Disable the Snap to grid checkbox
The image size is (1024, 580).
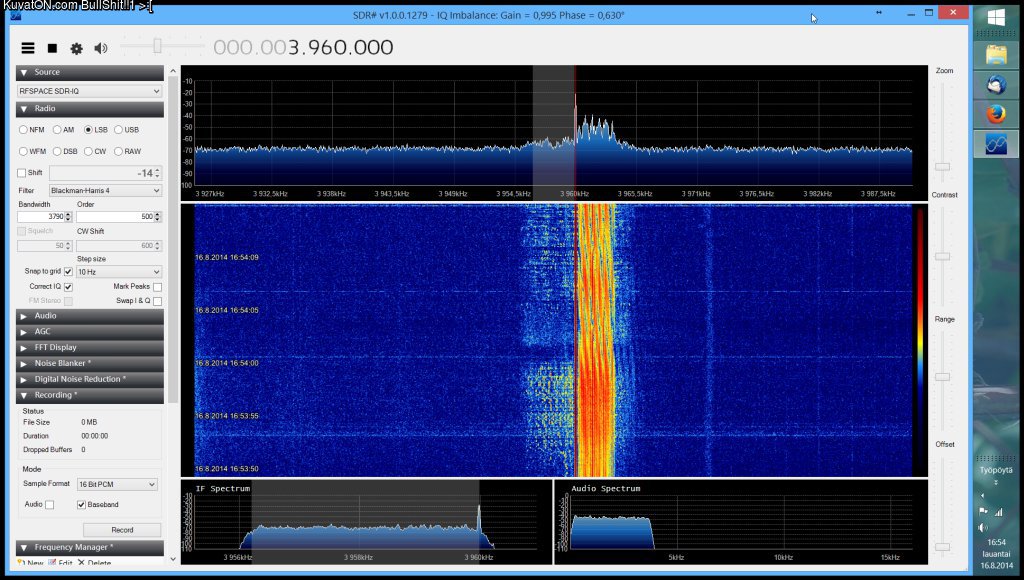68,271
